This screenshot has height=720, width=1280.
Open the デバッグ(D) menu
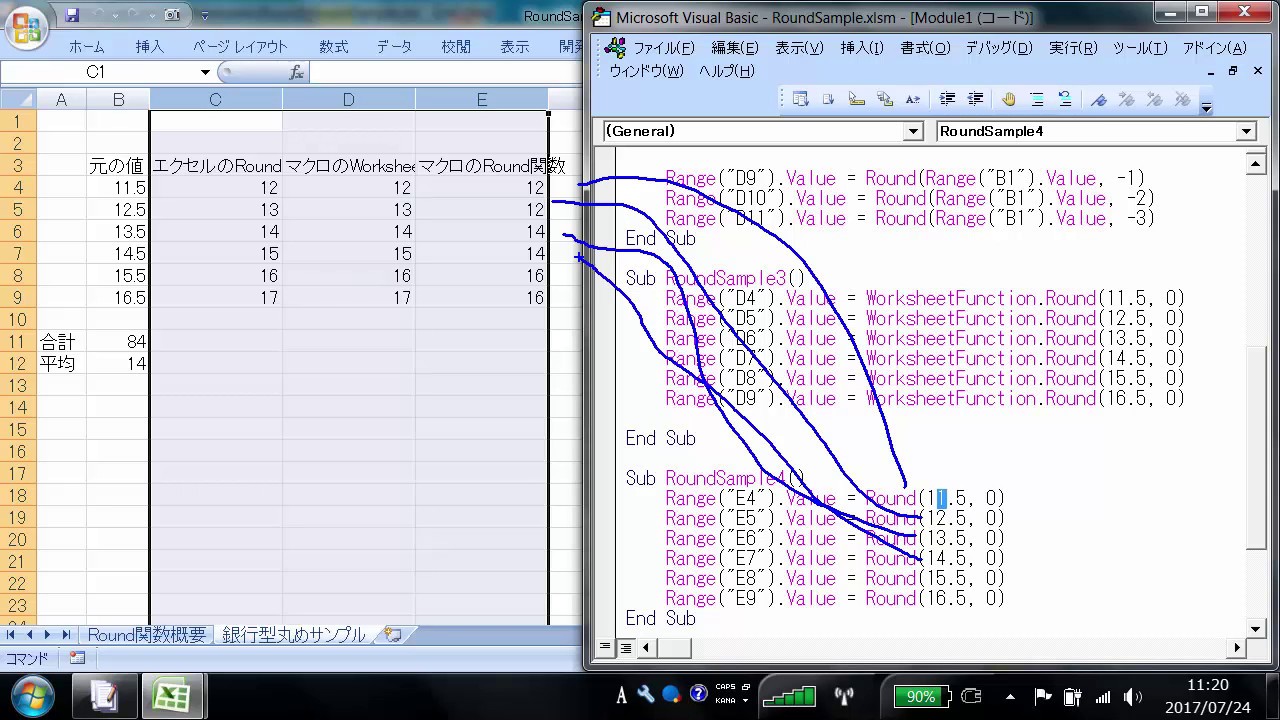coord(998,48)
